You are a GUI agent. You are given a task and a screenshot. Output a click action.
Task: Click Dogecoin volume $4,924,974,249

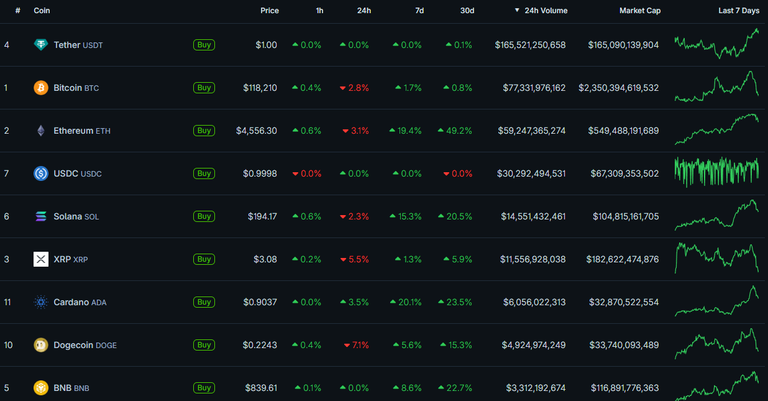(533, 345)
